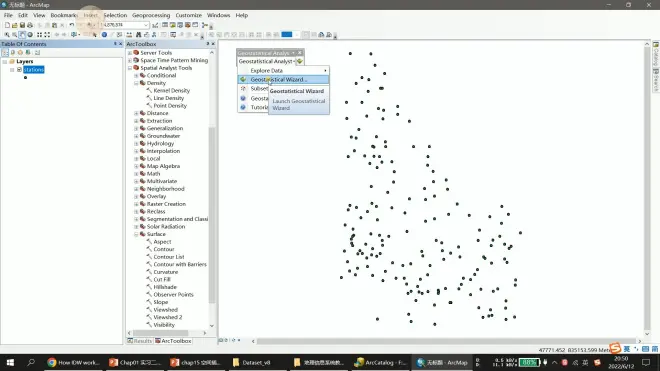Choose Geostatistical Wizard from the menu

pyautogui.click(x=283, y=80)
